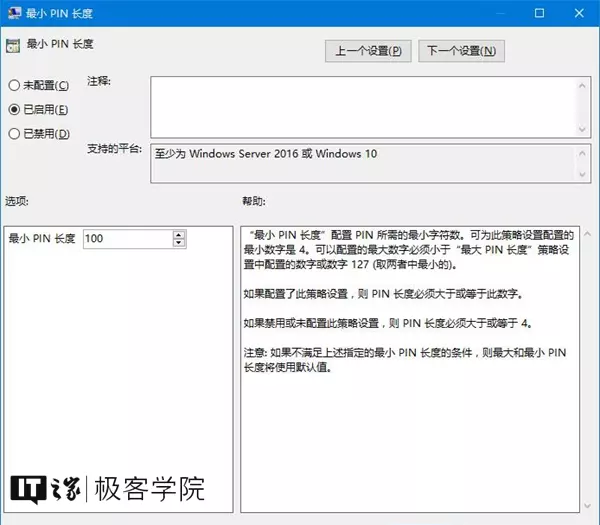Click the 选项: label

point(16,201)
